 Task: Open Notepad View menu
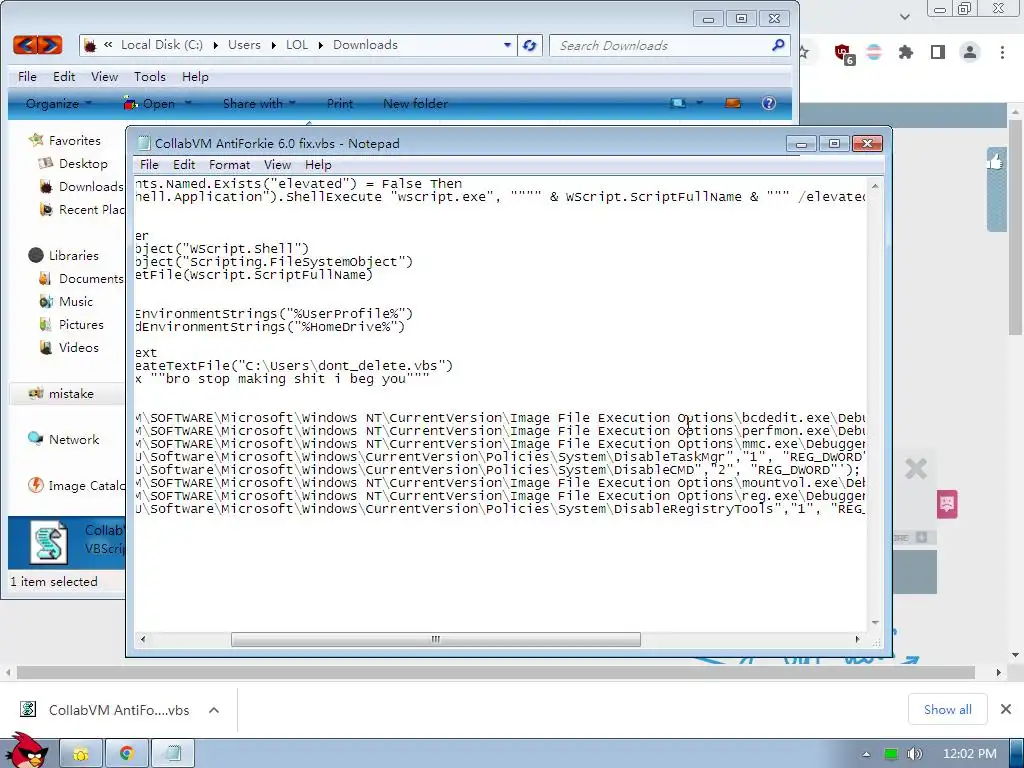[277, 165]
